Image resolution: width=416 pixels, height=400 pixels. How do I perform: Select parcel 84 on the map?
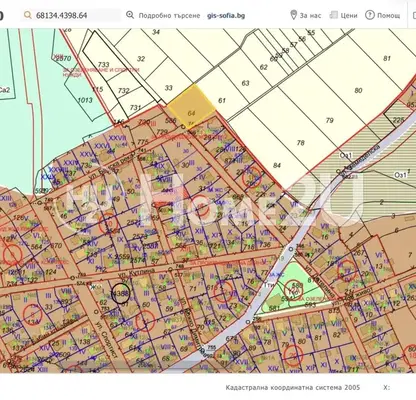277,165
